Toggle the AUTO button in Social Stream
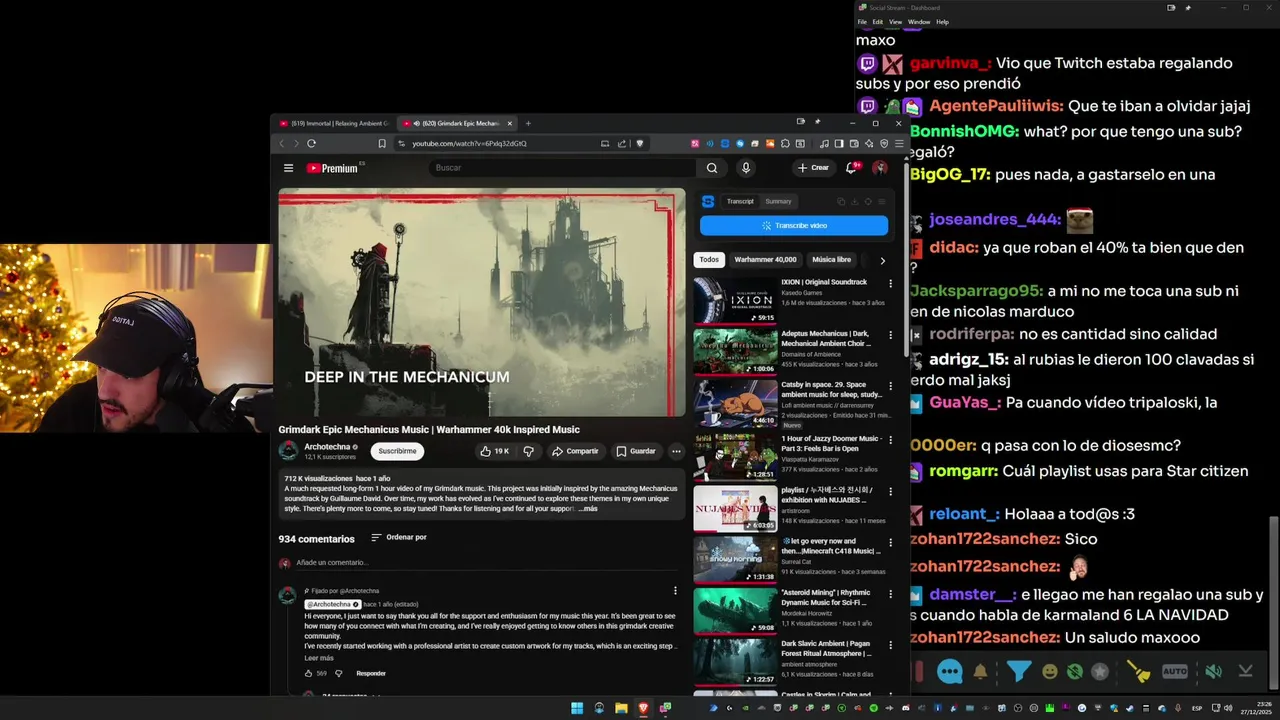 1175,672
